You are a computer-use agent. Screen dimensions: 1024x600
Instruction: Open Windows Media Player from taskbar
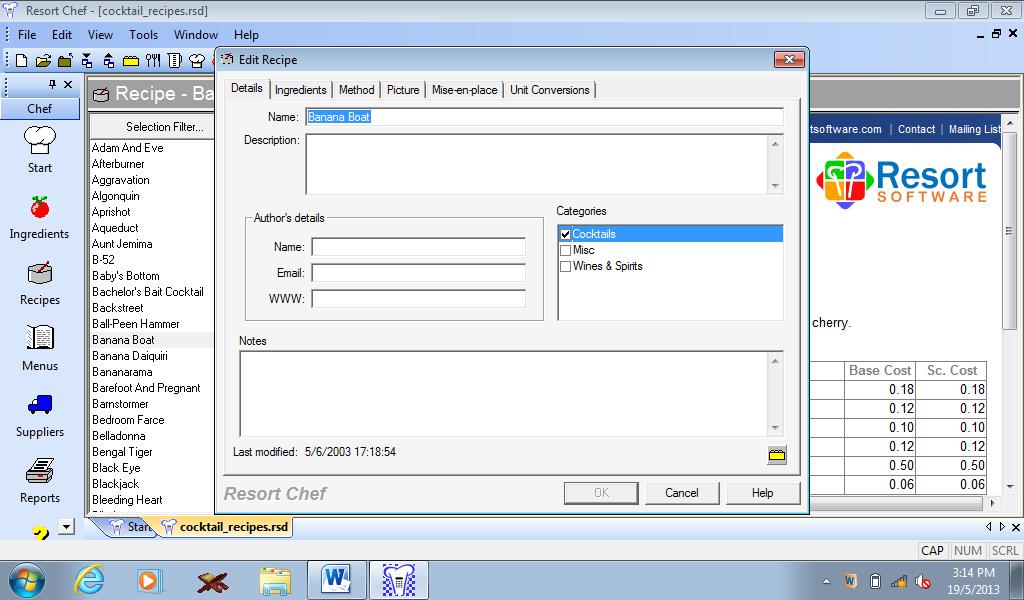[150, 580]
